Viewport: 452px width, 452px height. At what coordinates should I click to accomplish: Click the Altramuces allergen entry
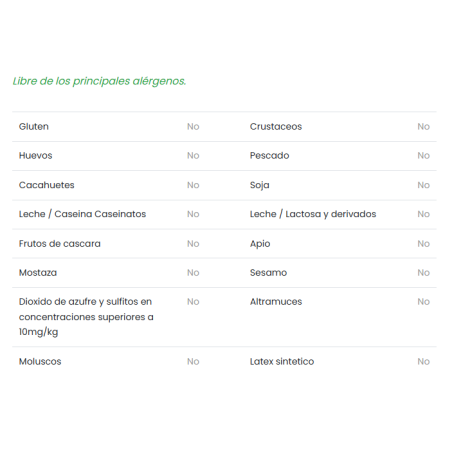276,302
